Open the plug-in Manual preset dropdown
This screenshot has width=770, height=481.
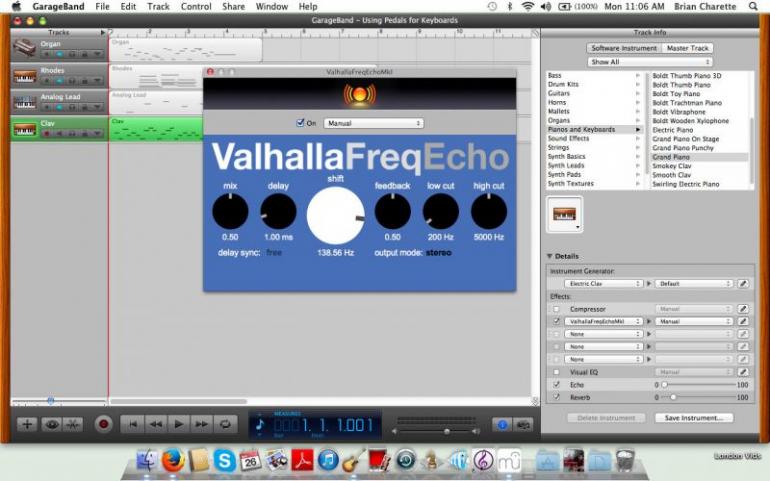373,123
